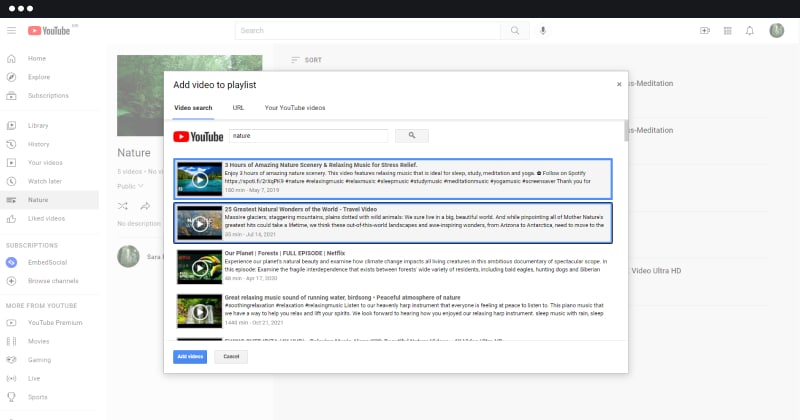This screenshot has height=420, width=800.
Task: Play the 25 Greatest Natural Wonders thumbnail
Action: (199, 224)
